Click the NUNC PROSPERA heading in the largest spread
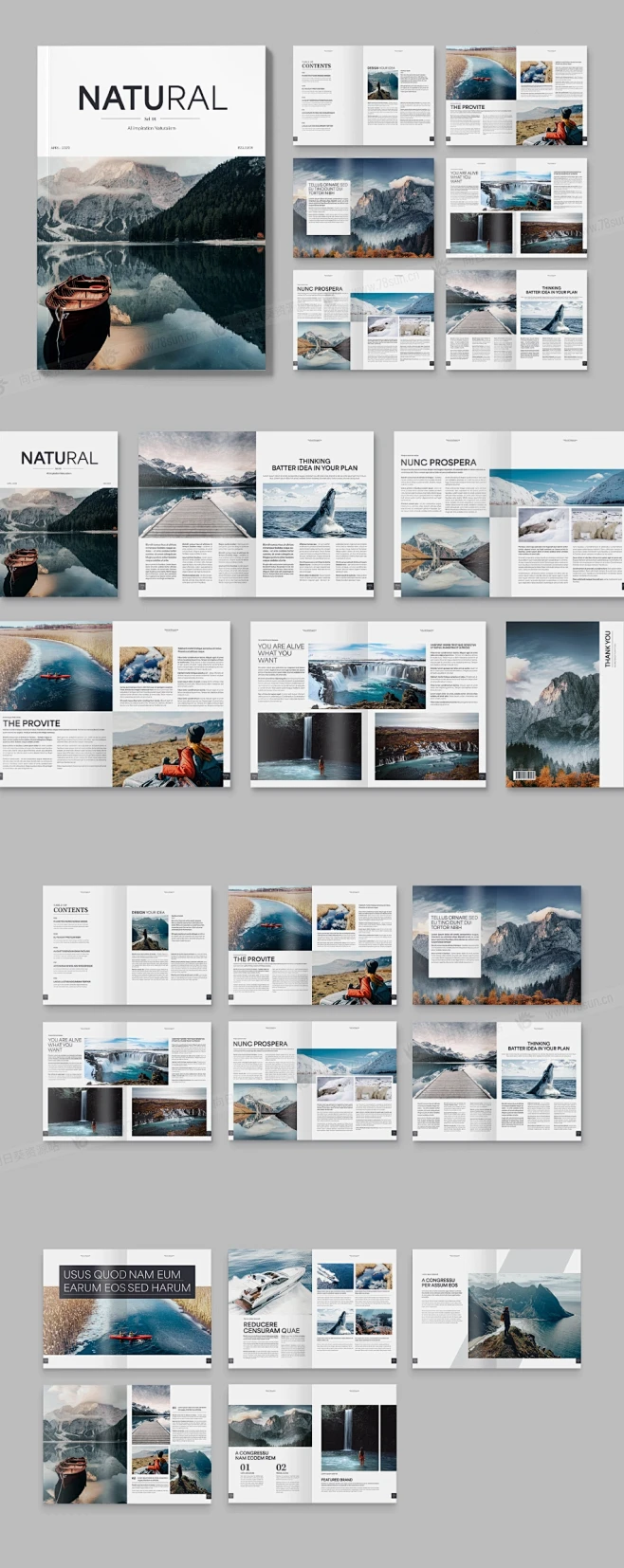 [x=438, y=463]
